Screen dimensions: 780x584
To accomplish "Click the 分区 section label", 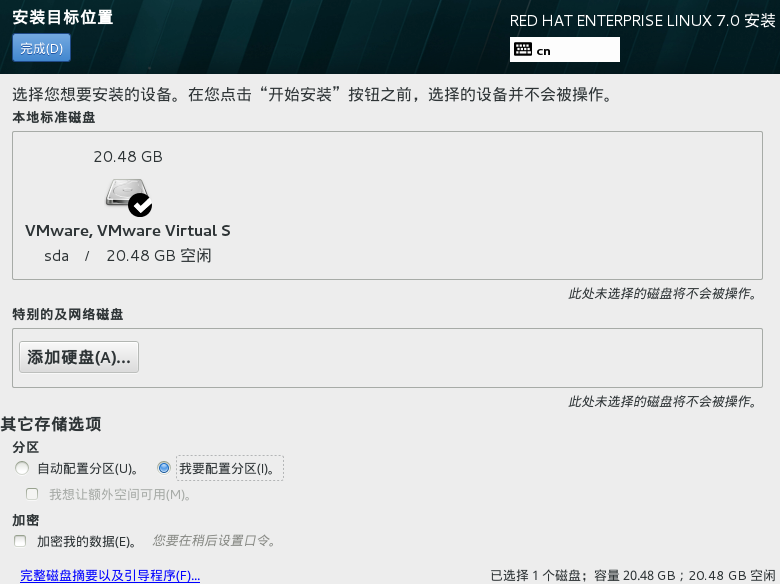I will pos(25,447).
